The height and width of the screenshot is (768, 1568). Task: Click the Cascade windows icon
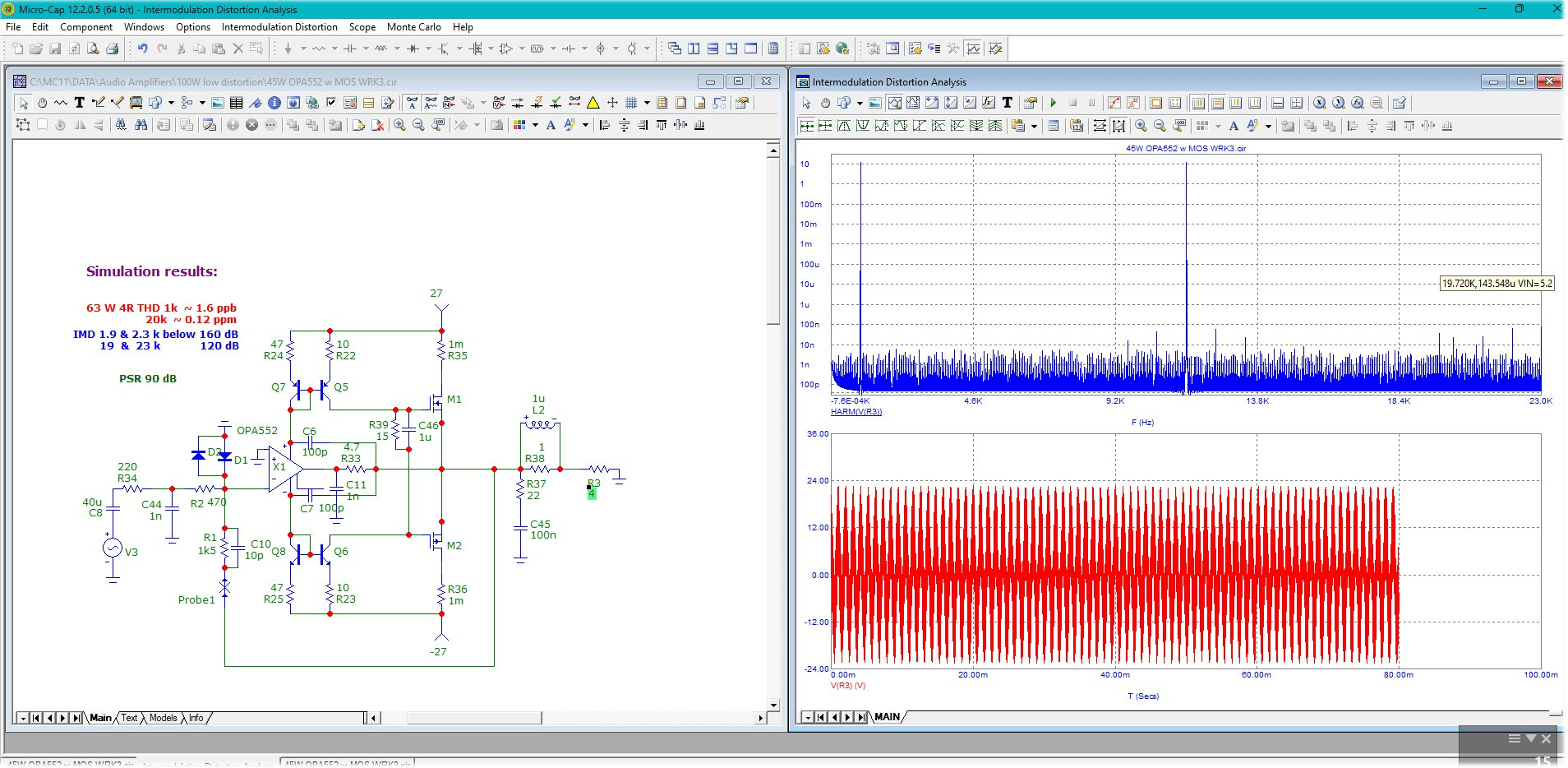[675, 49]
